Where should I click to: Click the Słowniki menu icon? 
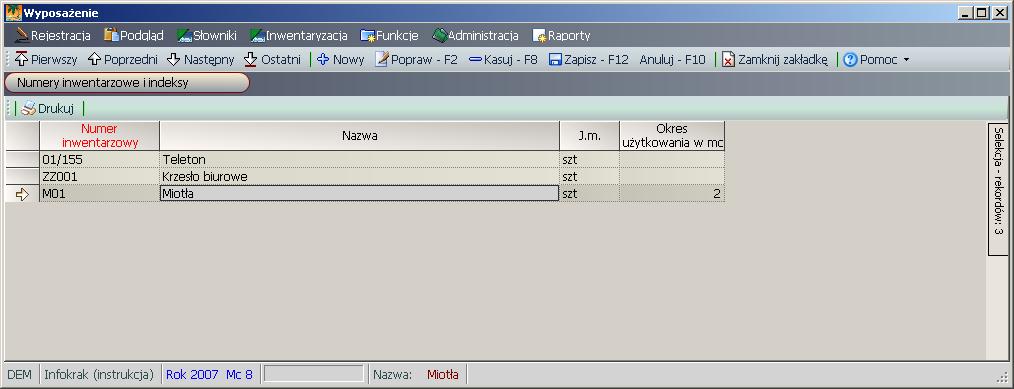184,36
